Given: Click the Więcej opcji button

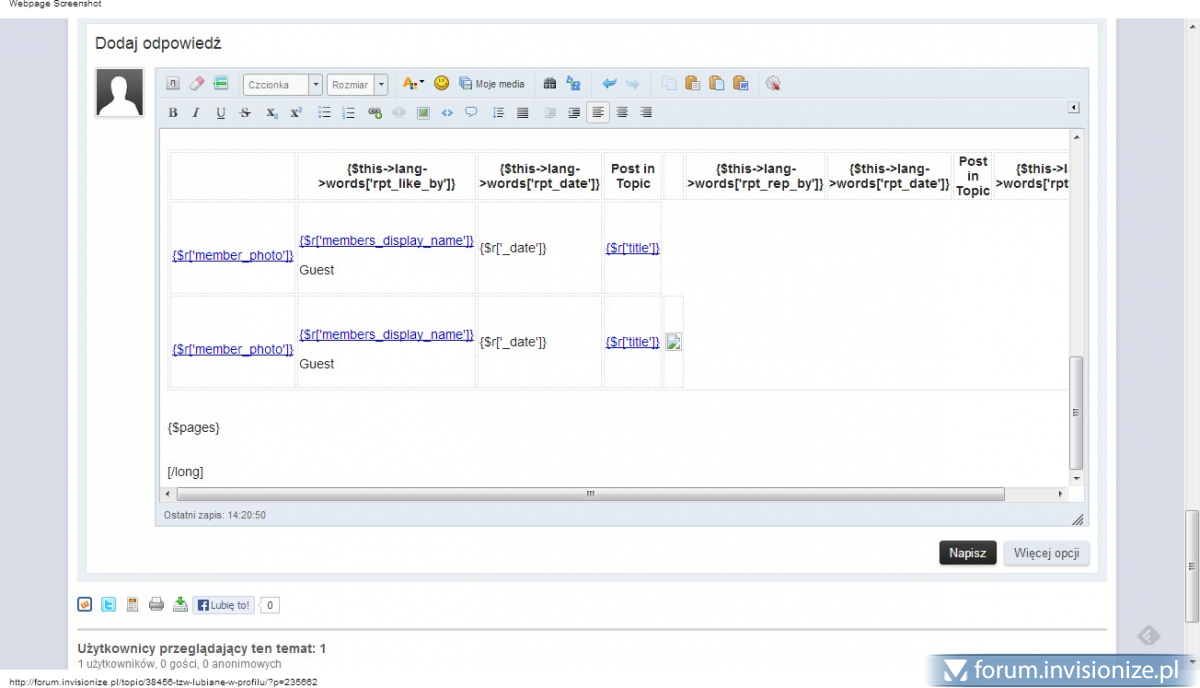Looking at the screenshot, I should (x=1046, y=553).
